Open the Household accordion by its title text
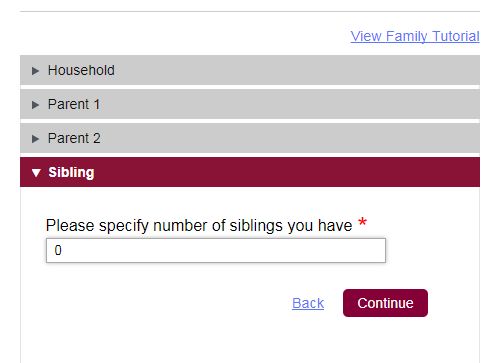This screenshot has width=489, height=363. pyautogui.click(x=81, y=70)
